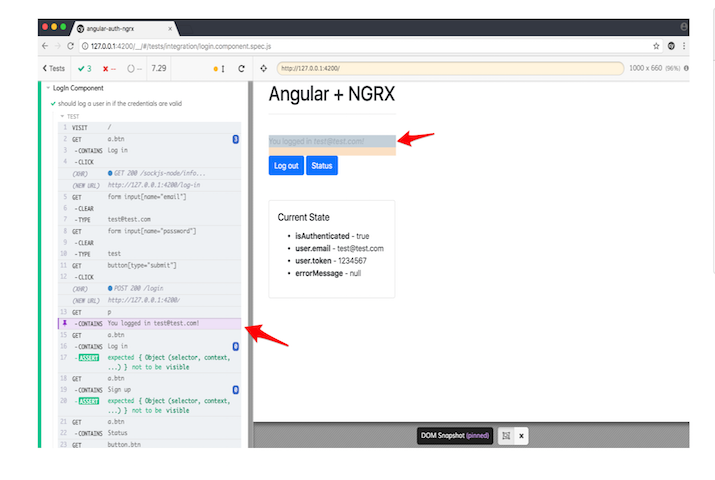This screenshot has width=715, height=480.
Task: Click the blue Log out button
Action: coord(286,166)
